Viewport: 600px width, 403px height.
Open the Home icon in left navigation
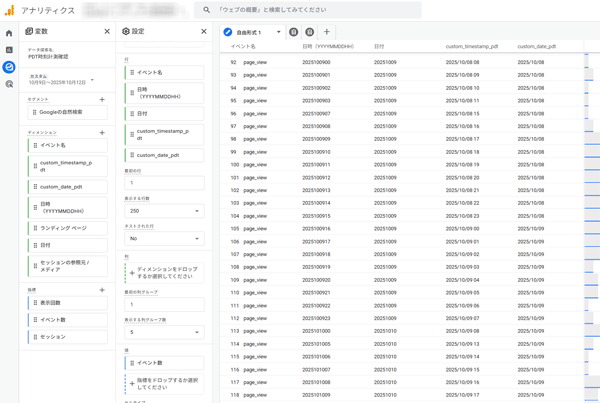pos(9,33)
